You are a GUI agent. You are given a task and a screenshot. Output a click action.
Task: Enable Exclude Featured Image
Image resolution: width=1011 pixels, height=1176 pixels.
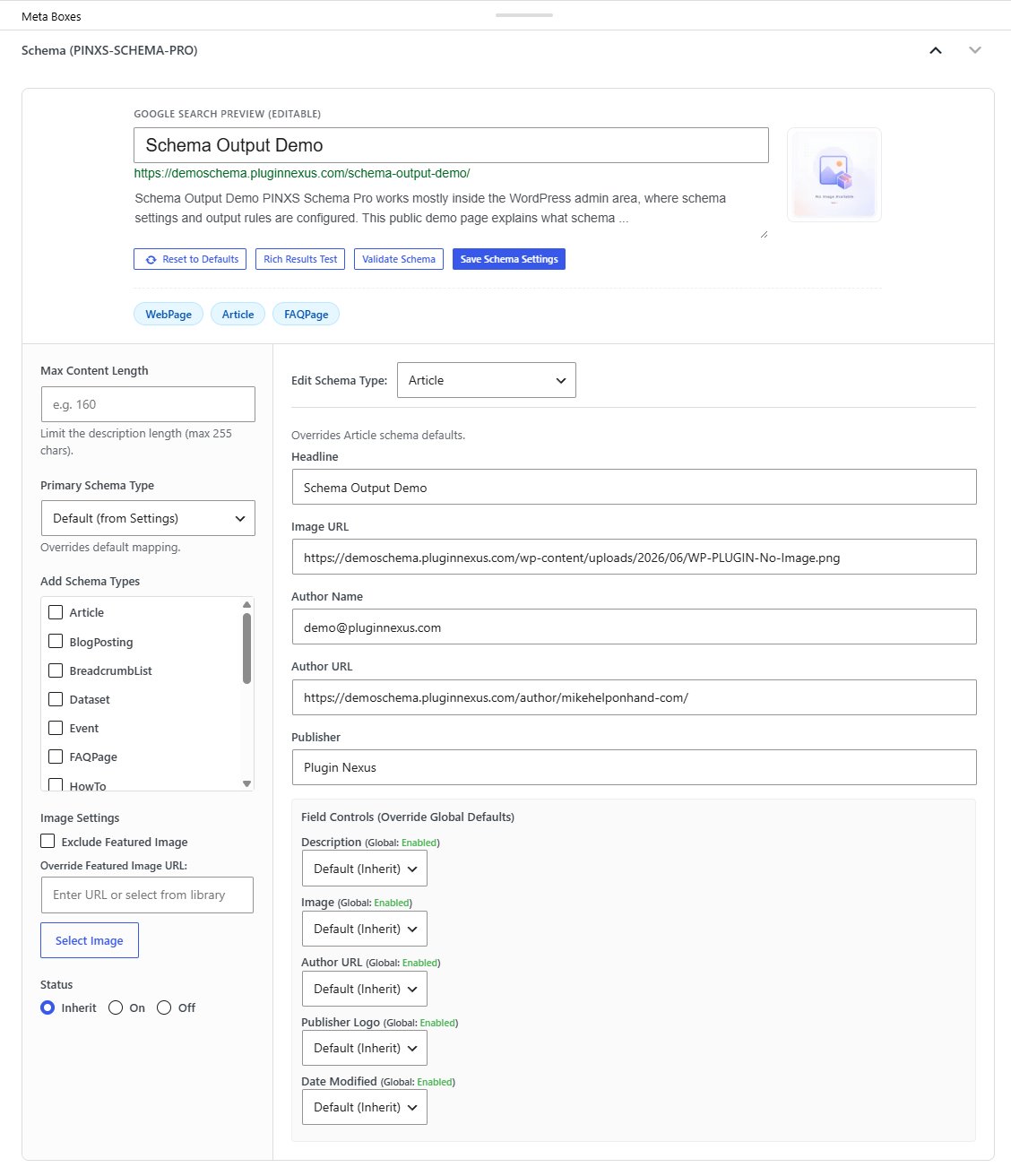pos(48,841)
